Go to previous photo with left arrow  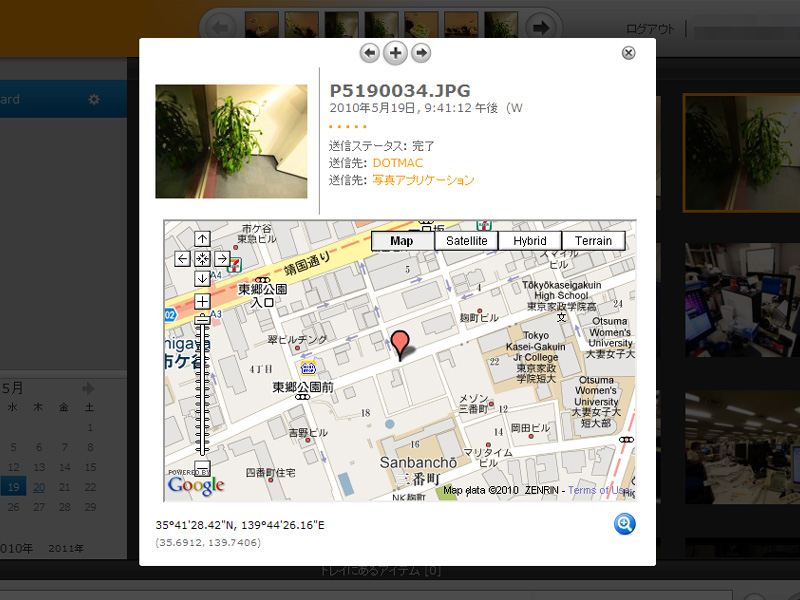coord(369,52)
